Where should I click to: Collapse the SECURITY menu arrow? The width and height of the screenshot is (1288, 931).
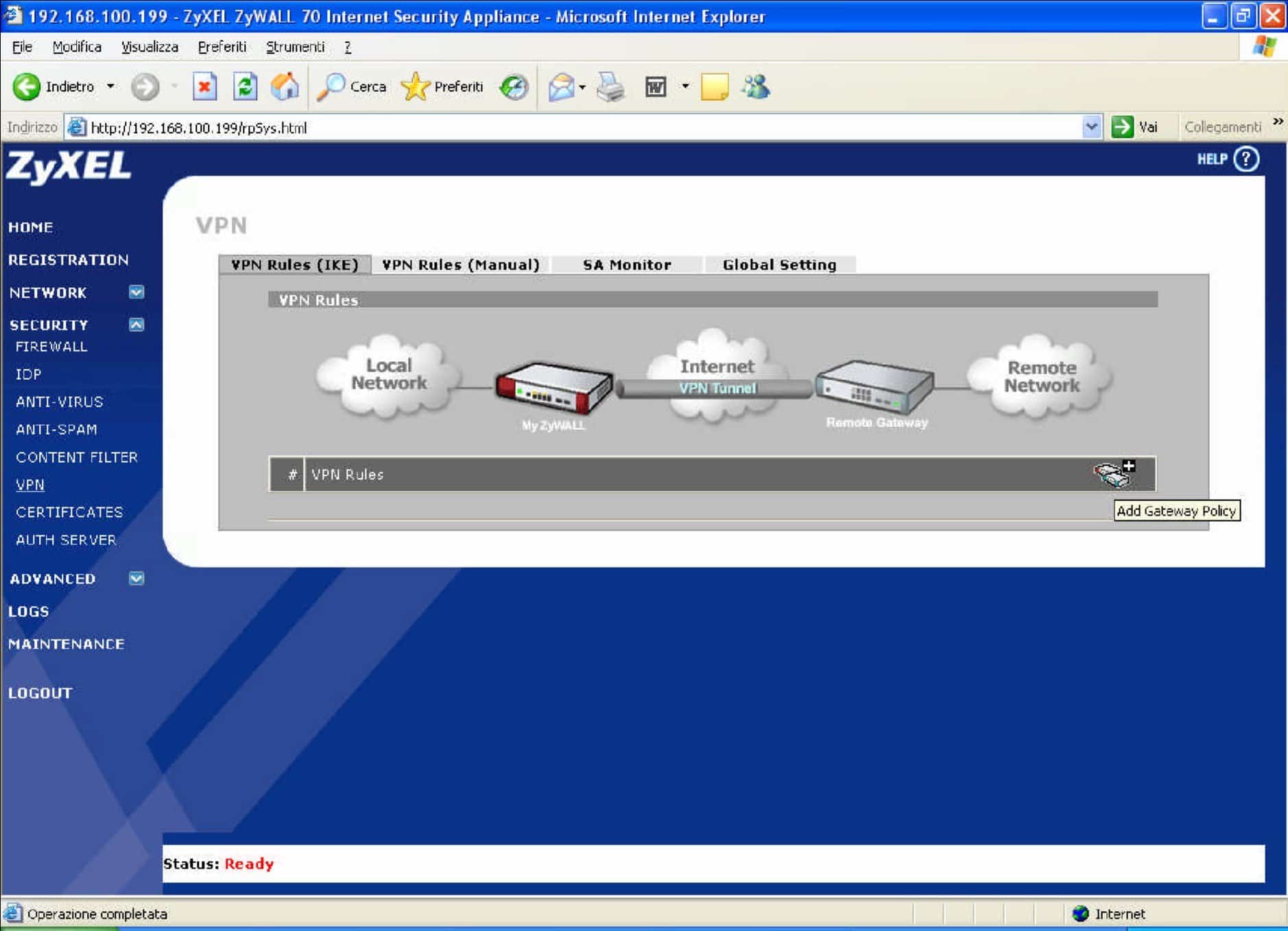(136, 324)
